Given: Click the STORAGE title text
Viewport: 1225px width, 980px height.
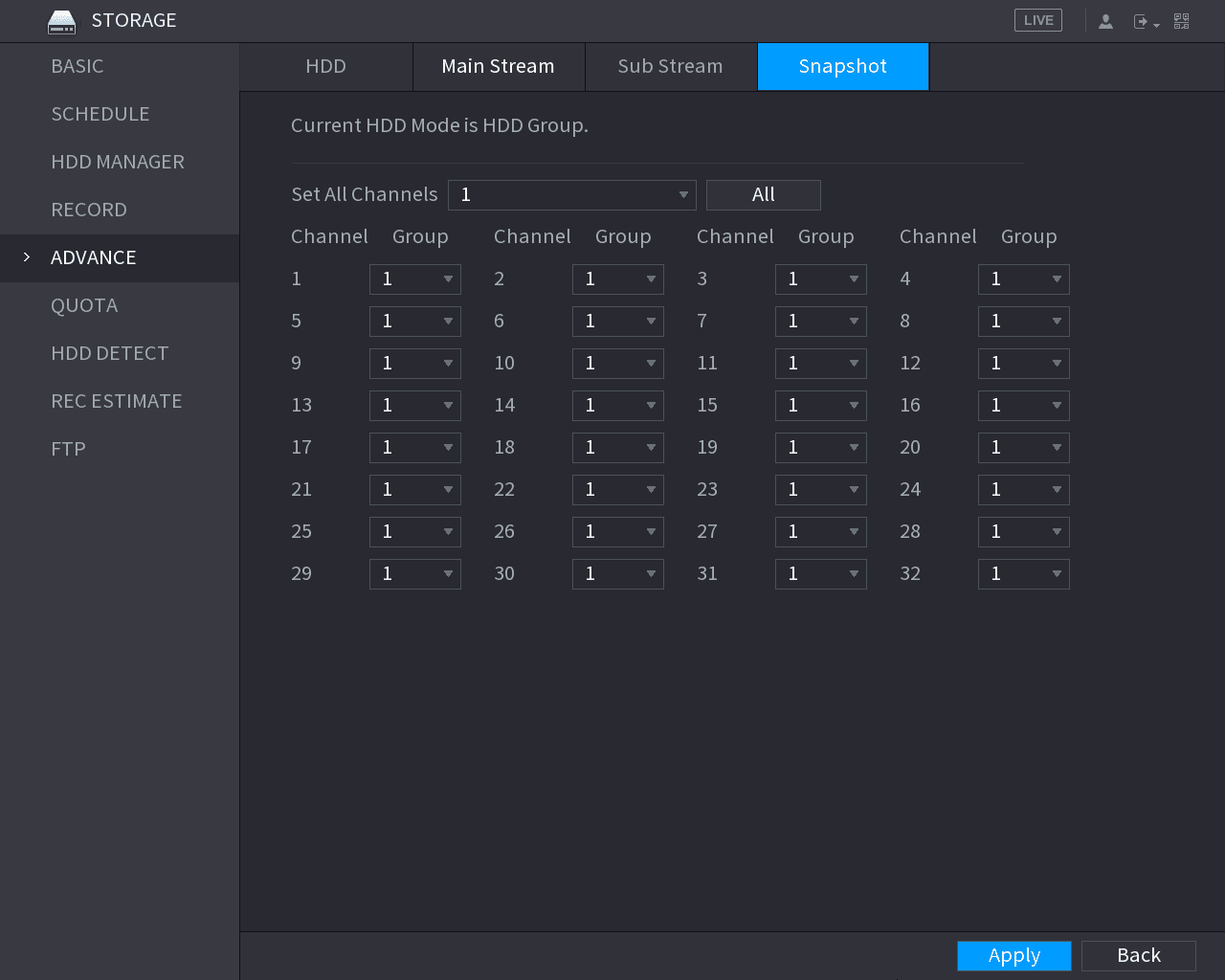Looking at the screenshot, I should click(x=134, y=20).
